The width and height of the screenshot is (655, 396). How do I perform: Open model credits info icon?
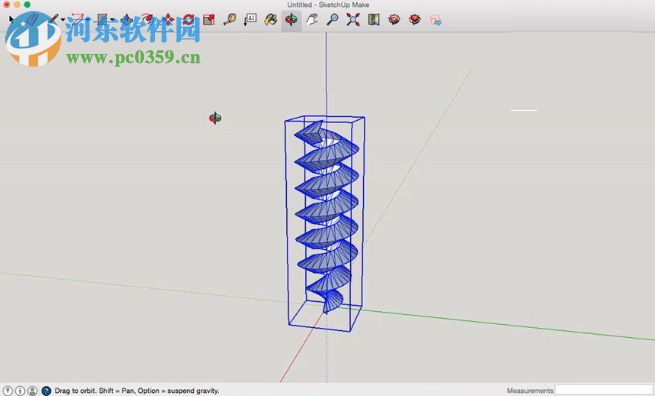pyautogui.click(x=20, y=391)
